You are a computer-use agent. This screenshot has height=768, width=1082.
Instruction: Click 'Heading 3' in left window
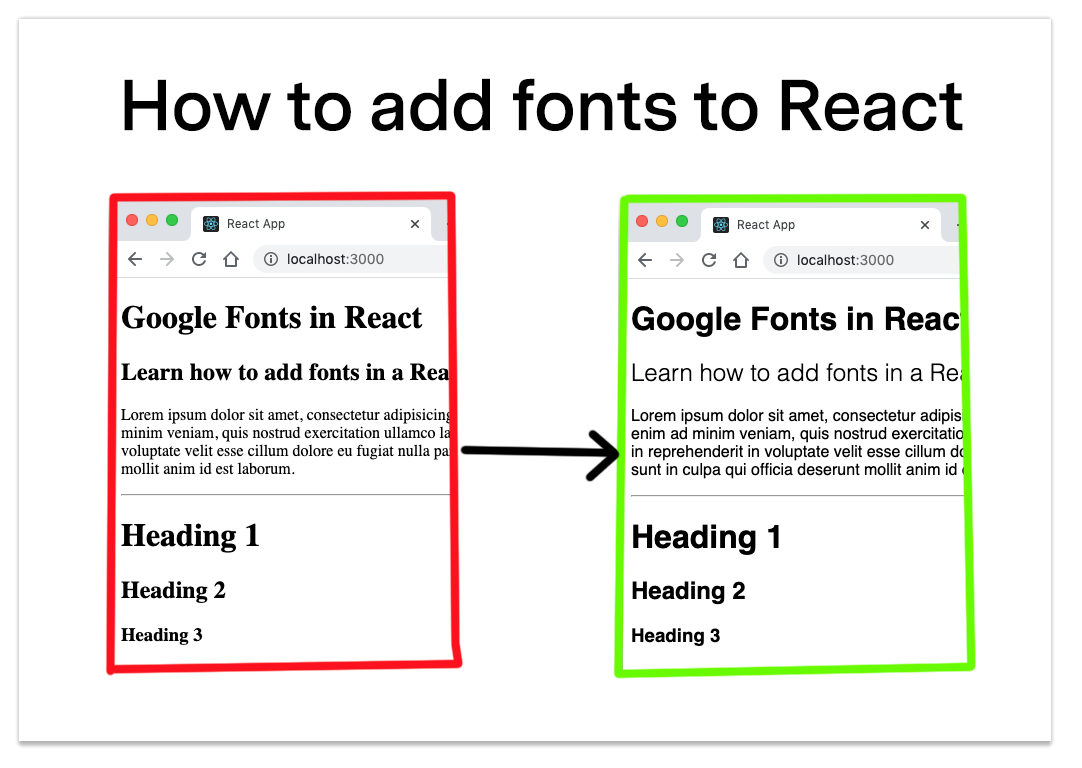162,636
